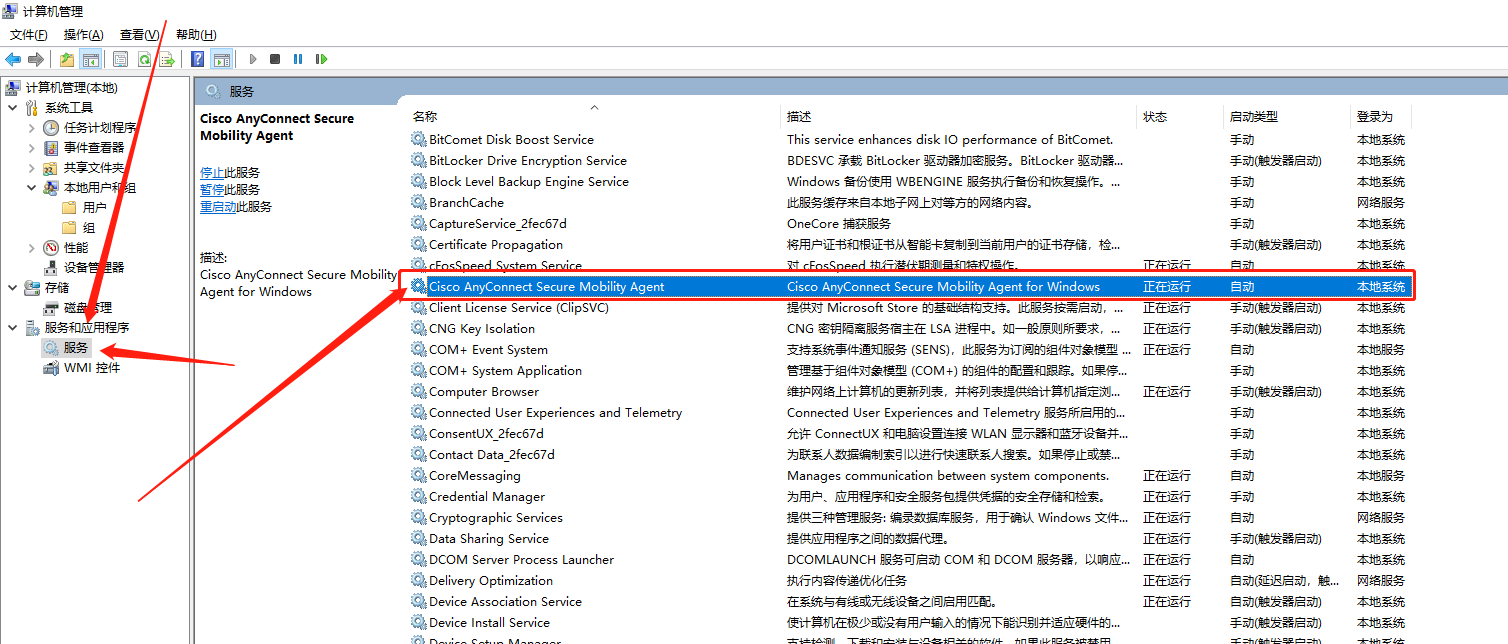
Task: Click the start service play icon
Action: [253, 59]
